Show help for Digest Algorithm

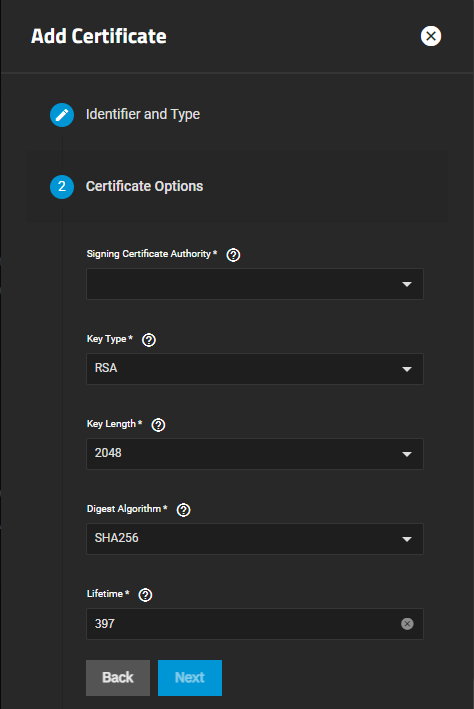183,510
